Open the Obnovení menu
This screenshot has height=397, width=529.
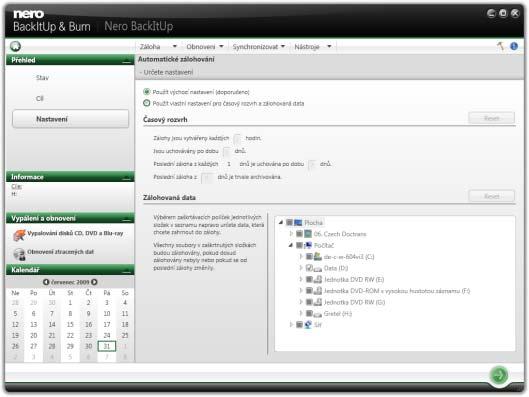205,47
